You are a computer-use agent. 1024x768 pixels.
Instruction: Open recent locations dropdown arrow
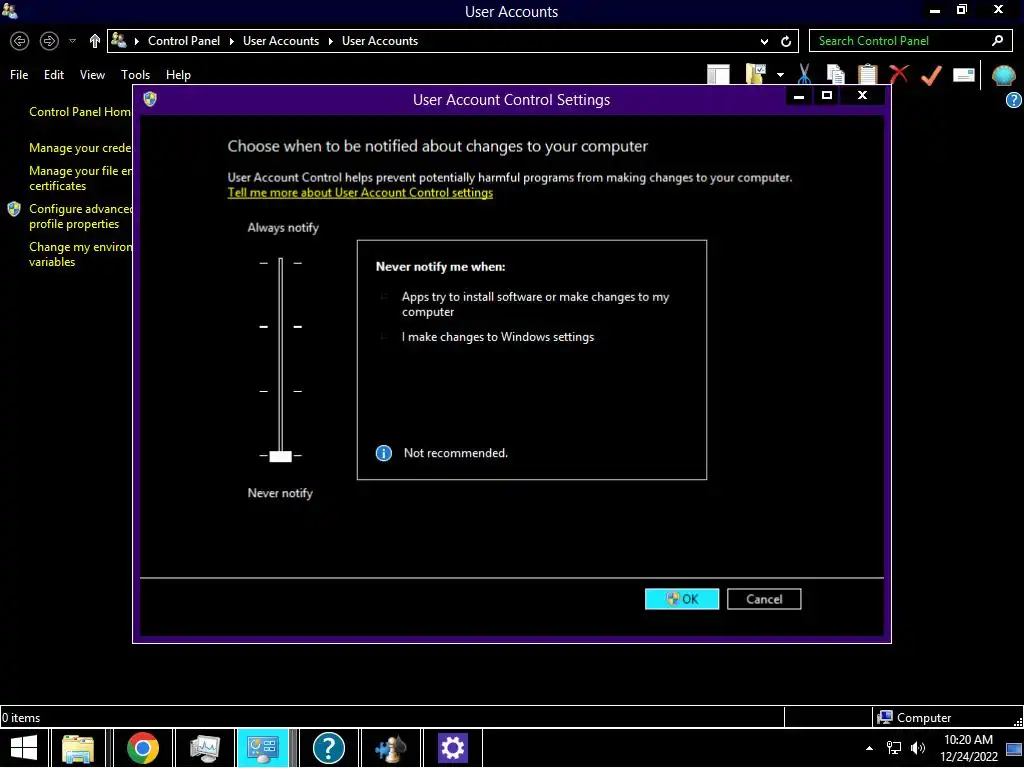click(72, 41)
